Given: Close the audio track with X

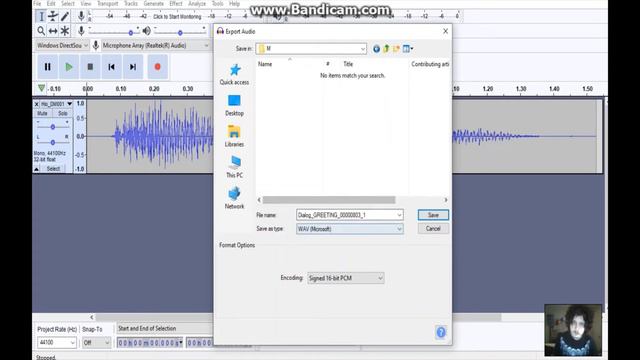Looking at the screenshot, I should [36, 104].
